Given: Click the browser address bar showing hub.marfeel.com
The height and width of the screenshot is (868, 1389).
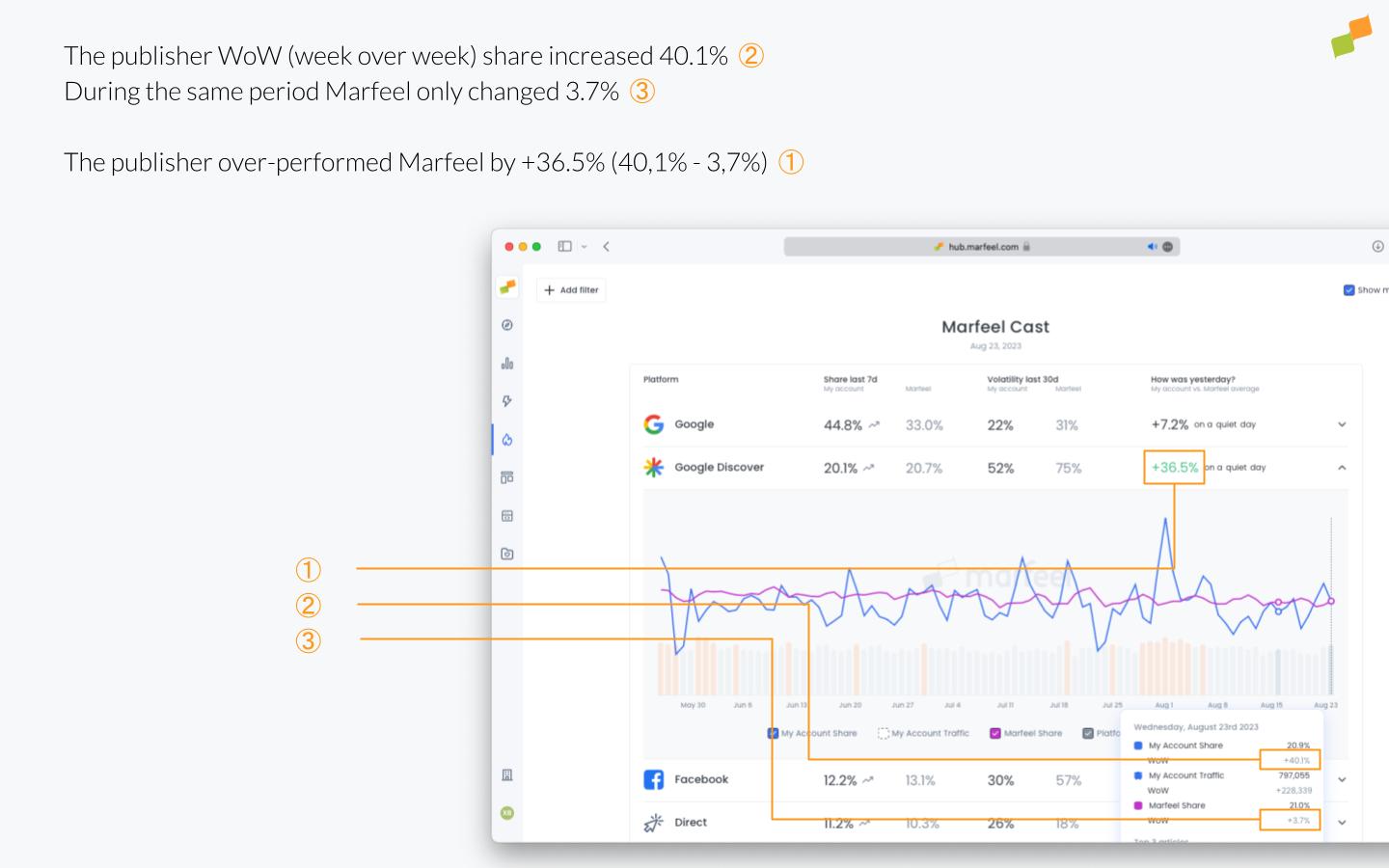Looking at the screenshot, I should point(981,246).
